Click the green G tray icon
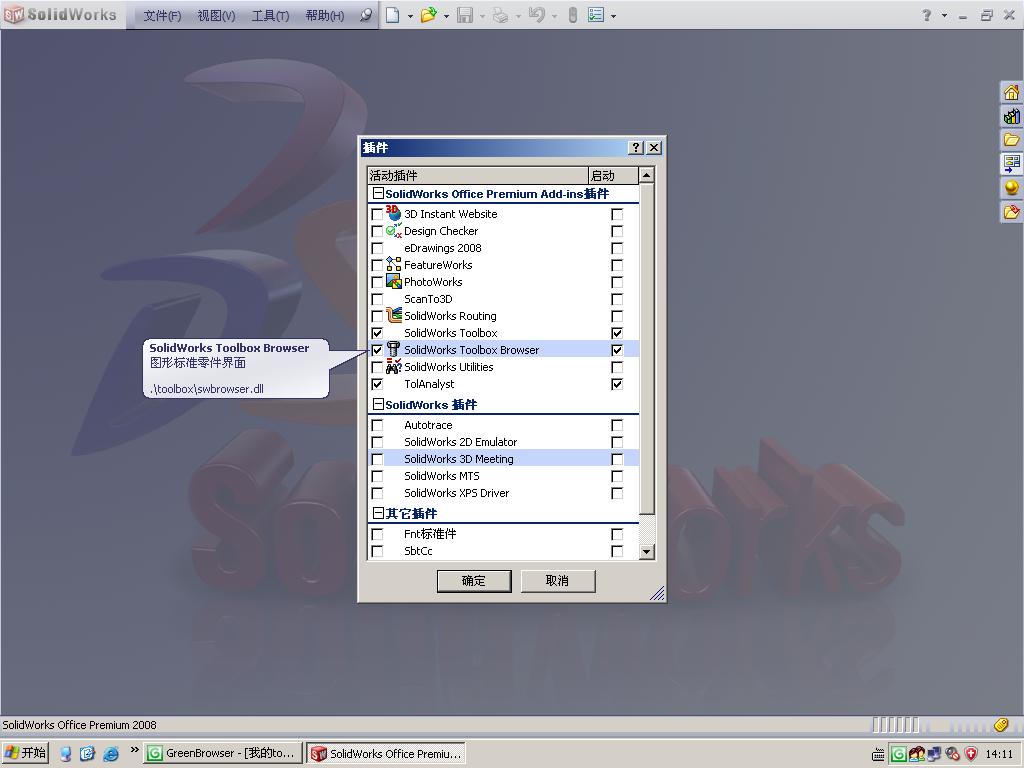Image resolution: width=1024 pixels, height=768 pixels. coord(899,754)
